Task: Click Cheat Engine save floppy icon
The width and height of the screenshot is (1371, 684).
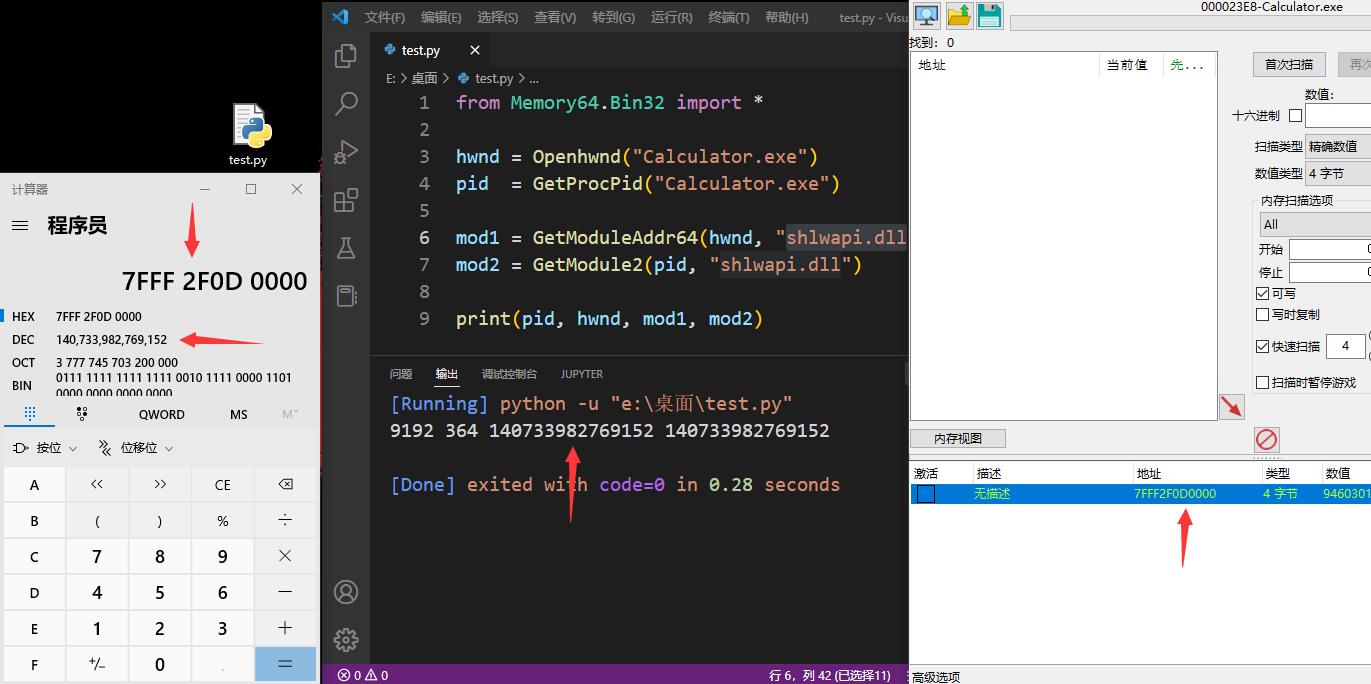Action: pyautogui.click(x=990, y=15)
